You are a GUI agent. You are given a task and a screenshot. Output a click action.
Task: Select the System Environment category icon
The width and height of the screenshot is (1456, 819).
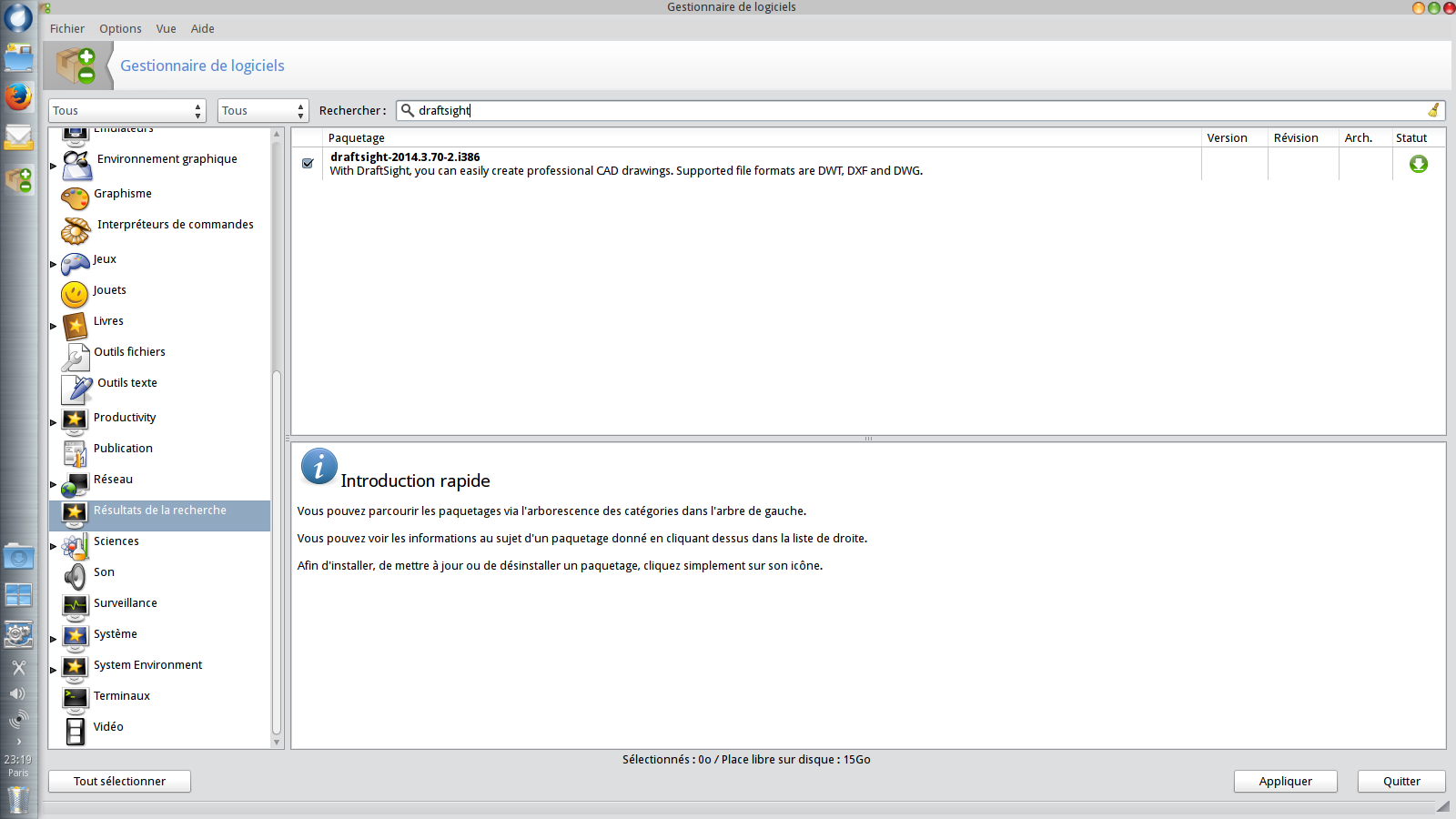click(x=75, y=669)
